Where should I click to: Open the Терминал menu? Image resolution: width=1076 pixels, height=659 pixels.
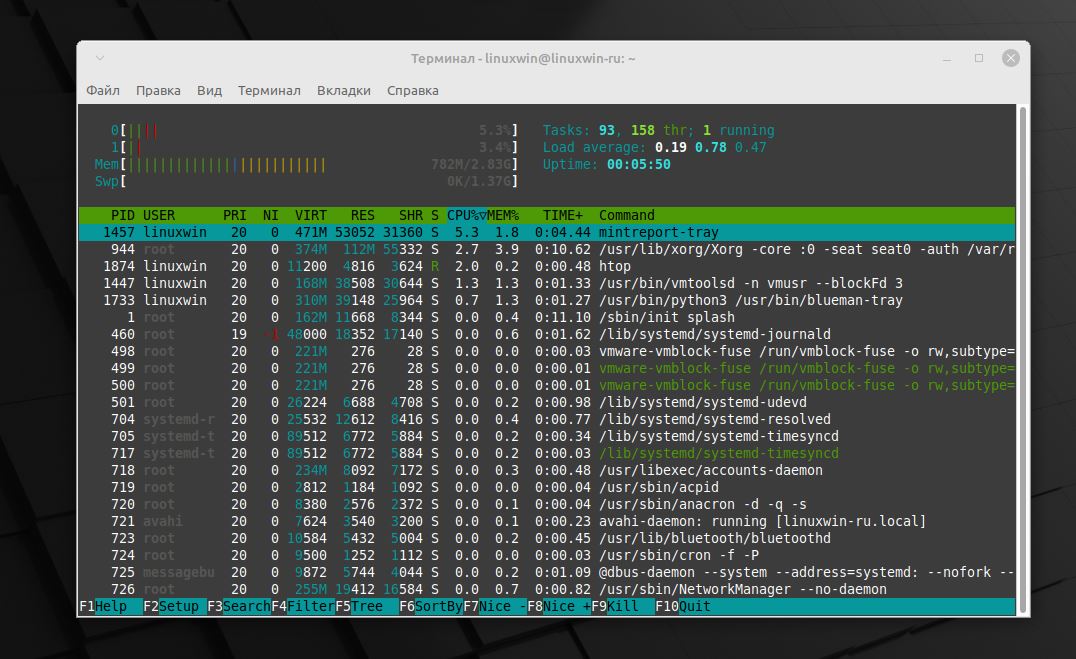(269, 91)
